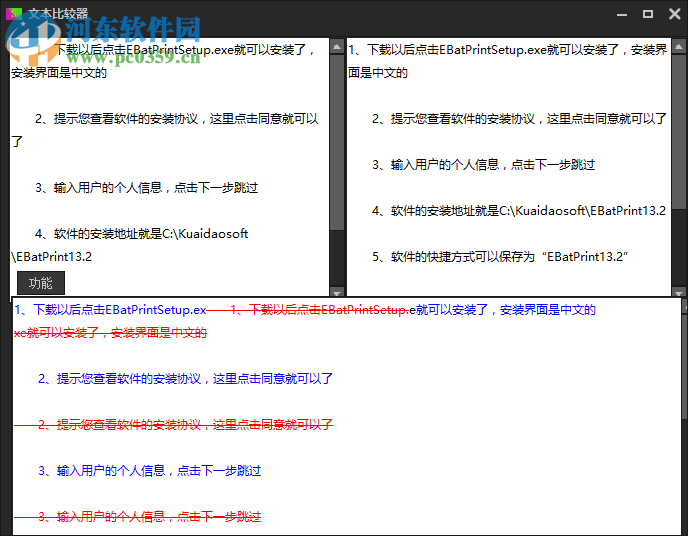Click right pane line '4、软件的安装地址就是C:\Kuaidaosoft\EBatPrint13.2'
688x536 pixels.
pos(519,211)
